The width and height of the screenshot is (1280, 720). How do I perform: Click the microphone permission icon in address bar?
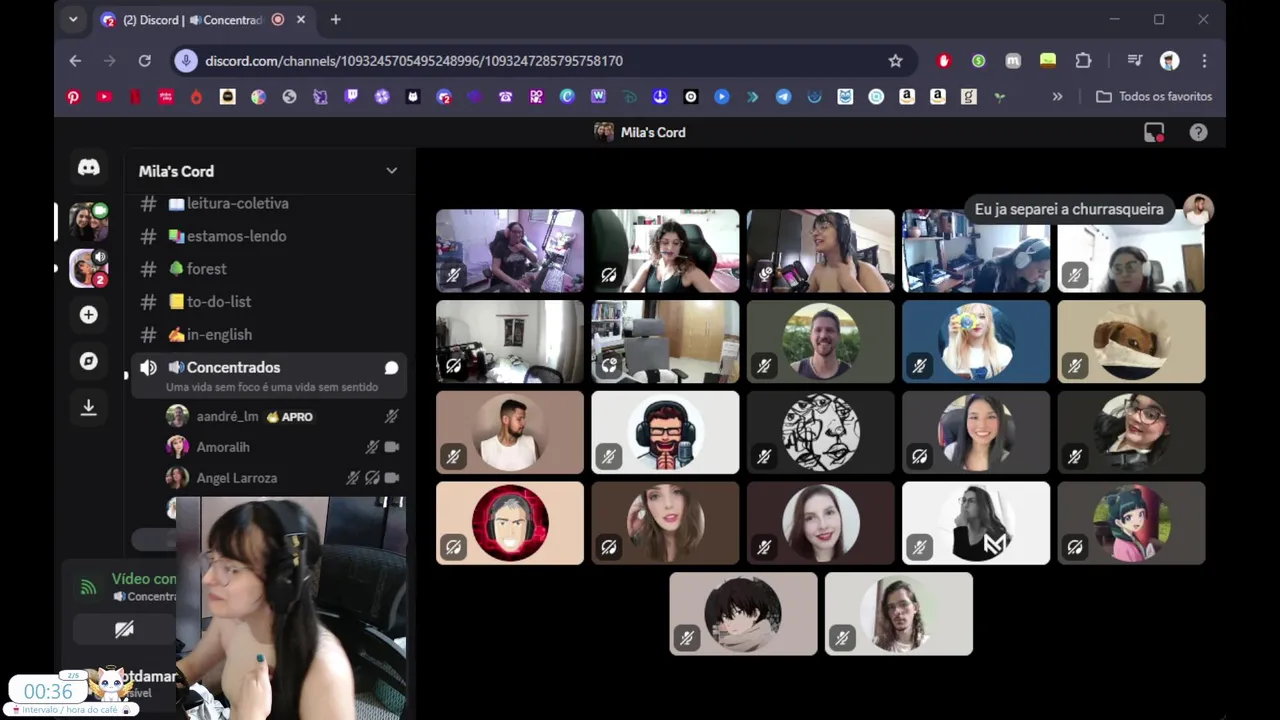(x=185, y=61)
